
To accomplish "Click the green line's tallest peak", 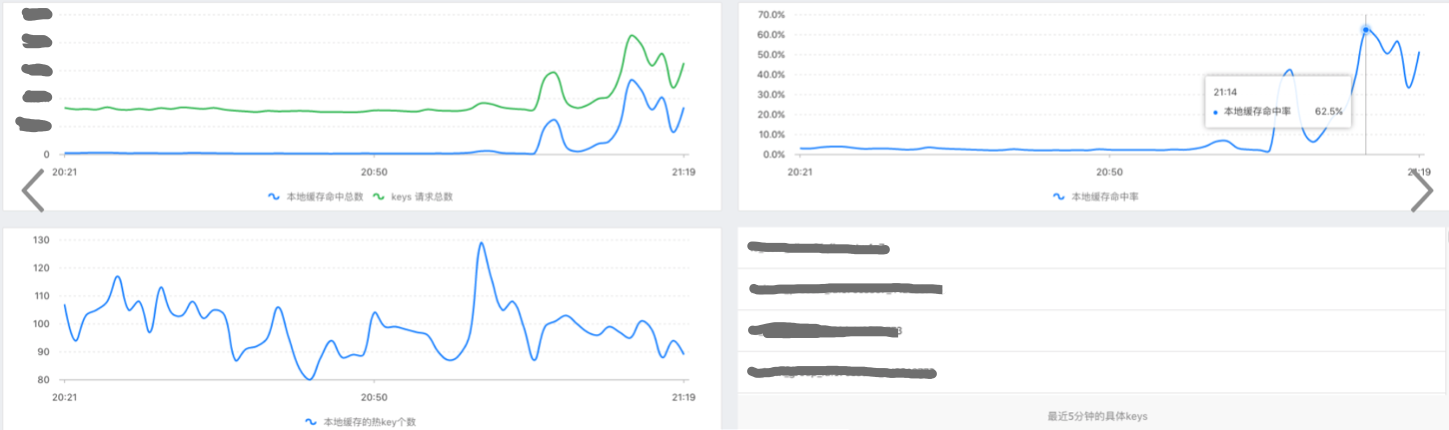I will [632, 36].
